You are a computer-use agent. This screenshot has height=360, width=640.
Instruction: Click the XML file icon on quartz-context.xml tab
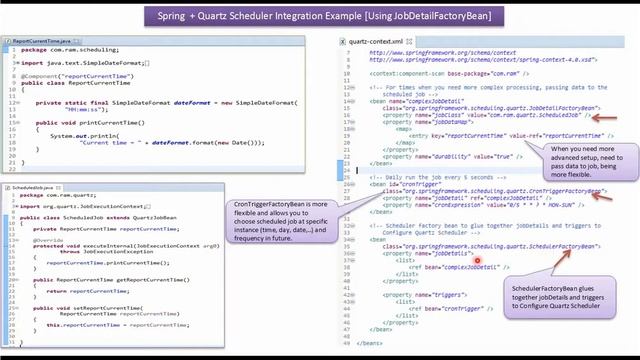(x=342, y=42)
